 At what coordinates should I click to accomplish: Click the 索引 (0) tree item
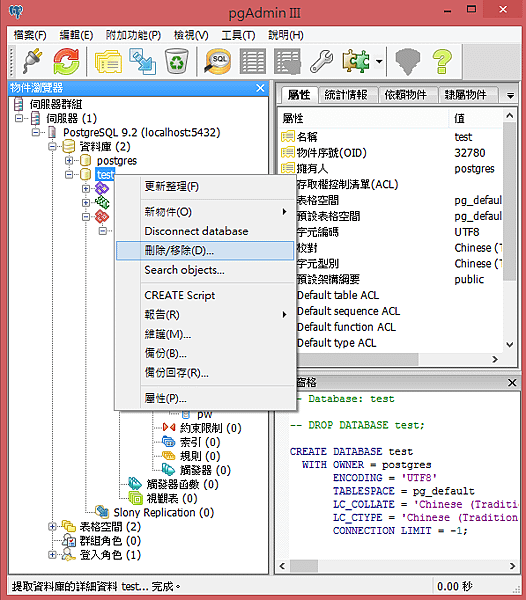tap(200, 442)
